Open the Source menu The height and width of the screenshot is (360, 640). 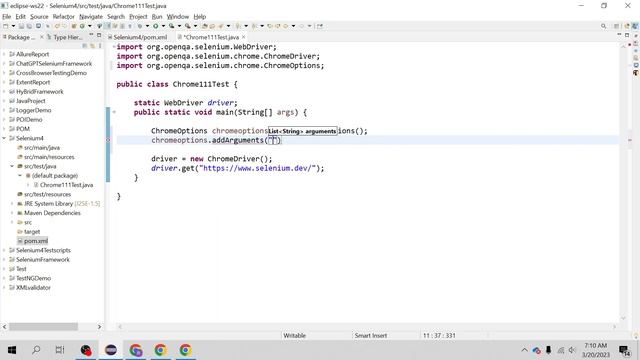(x=39, y=17)
